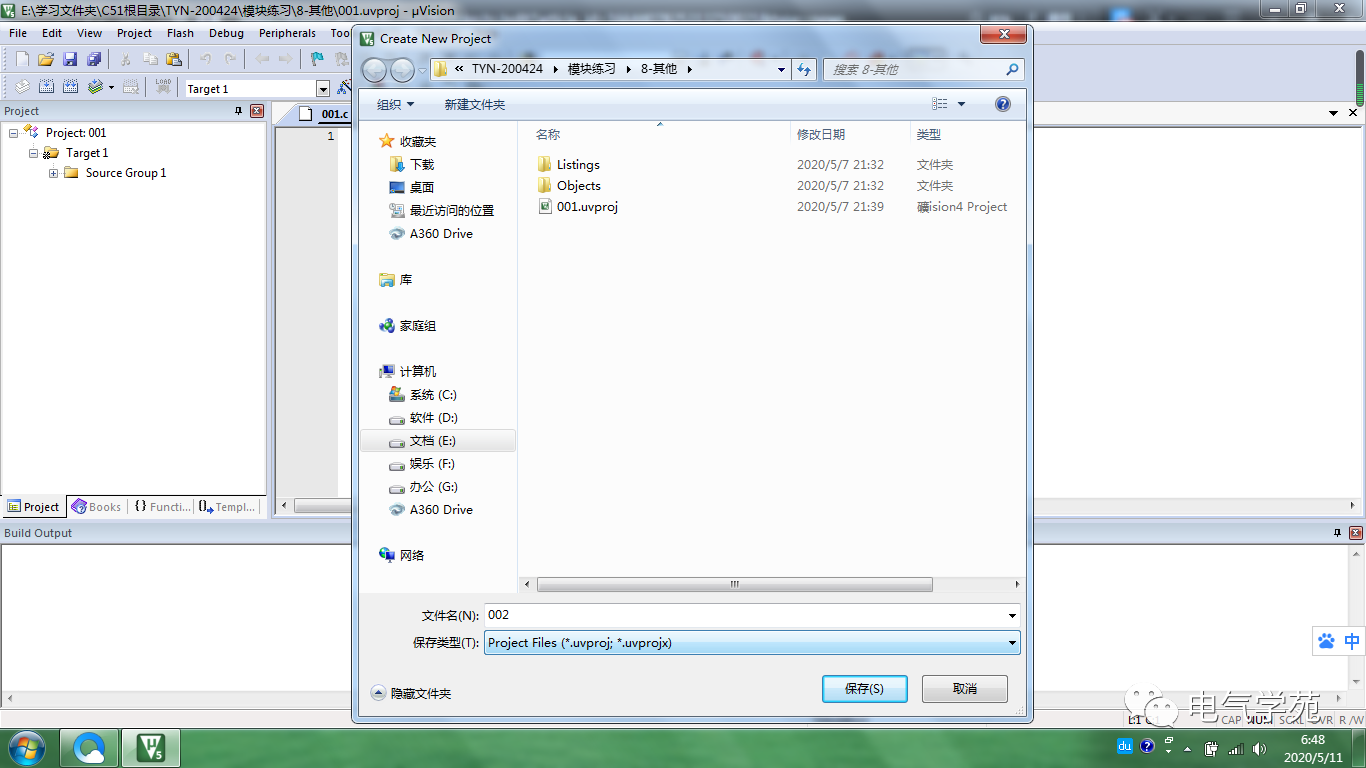Click 新建文件夹 to create a folder

(x=475, y=105)
